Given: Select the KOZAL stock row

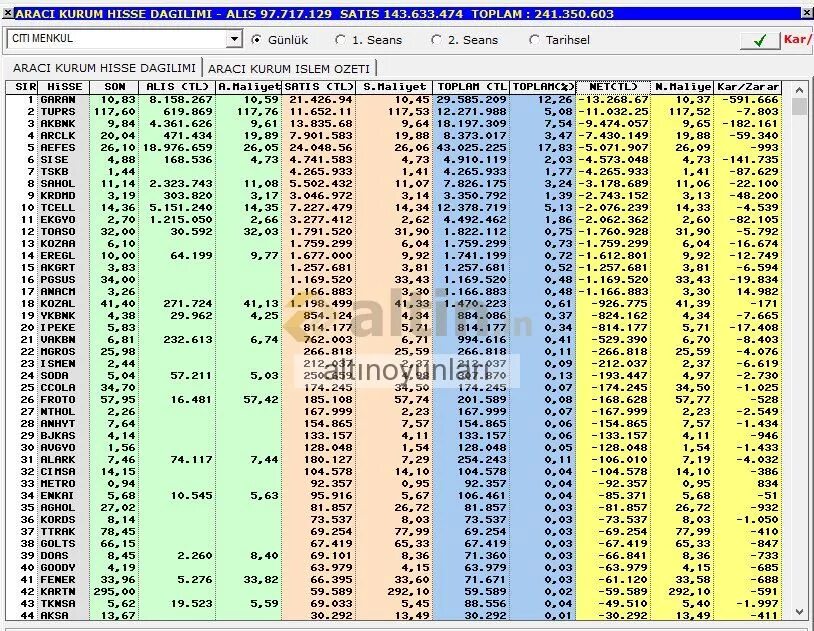Looking at the screenshot, I should (394, 303).
